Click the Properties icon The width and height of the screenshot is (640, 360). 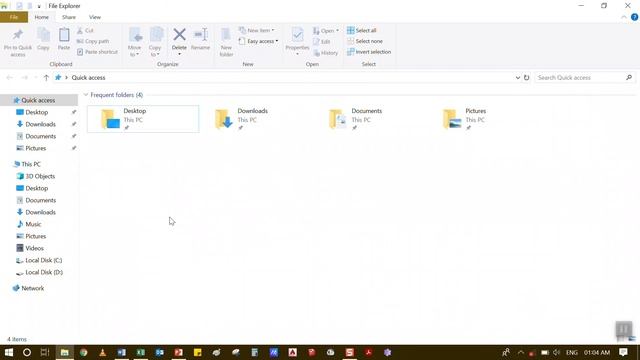[x=297, y=35]
